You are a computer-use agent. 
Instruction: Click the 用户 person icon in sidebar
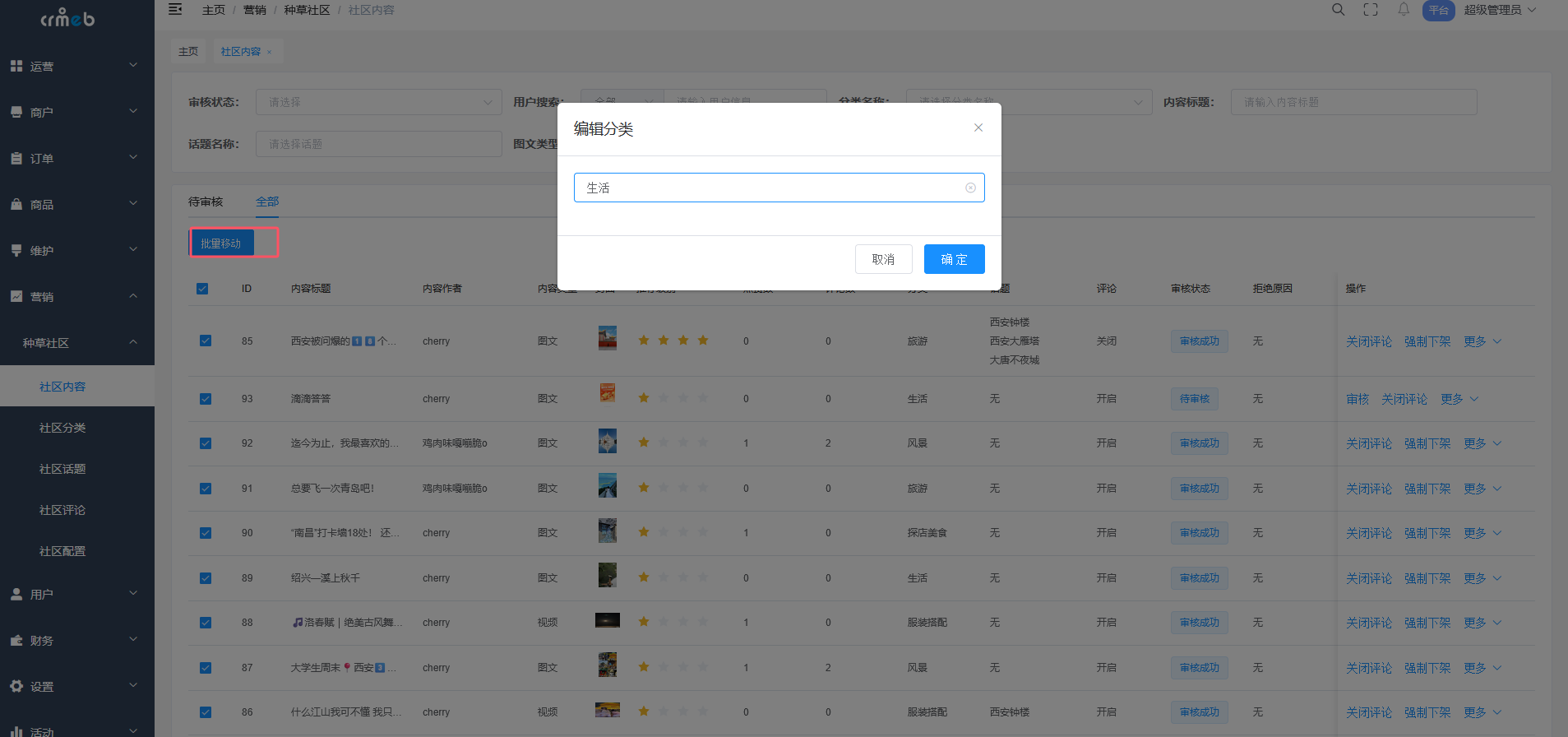click(16, 594)
